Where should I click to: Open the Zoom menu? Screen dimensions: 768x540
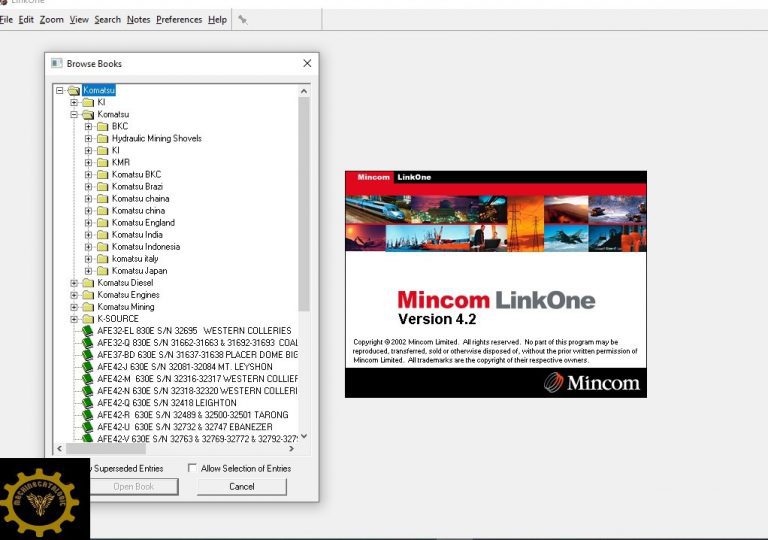tap(51, 20)
